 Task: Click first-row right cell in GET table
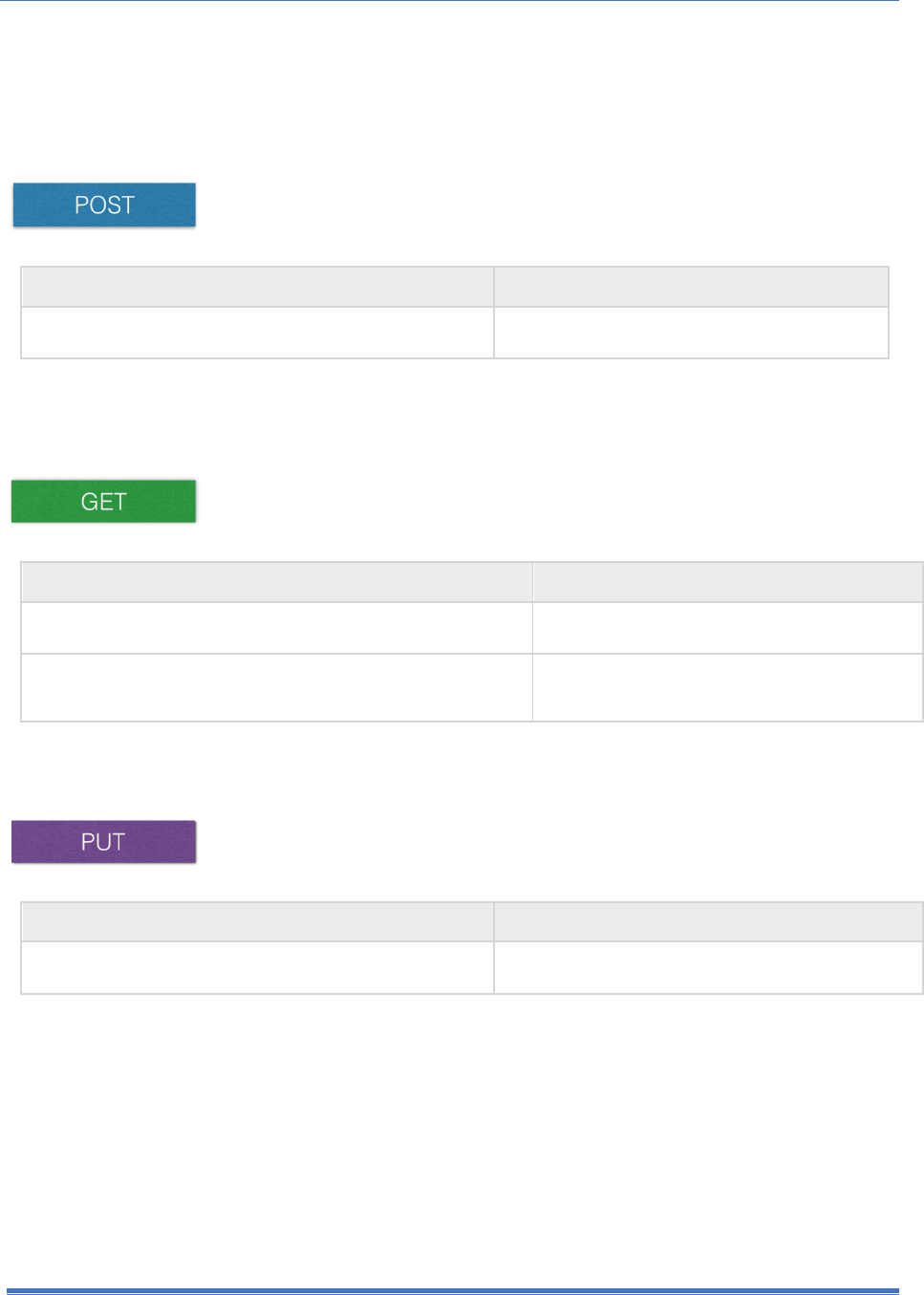point(727,628)
